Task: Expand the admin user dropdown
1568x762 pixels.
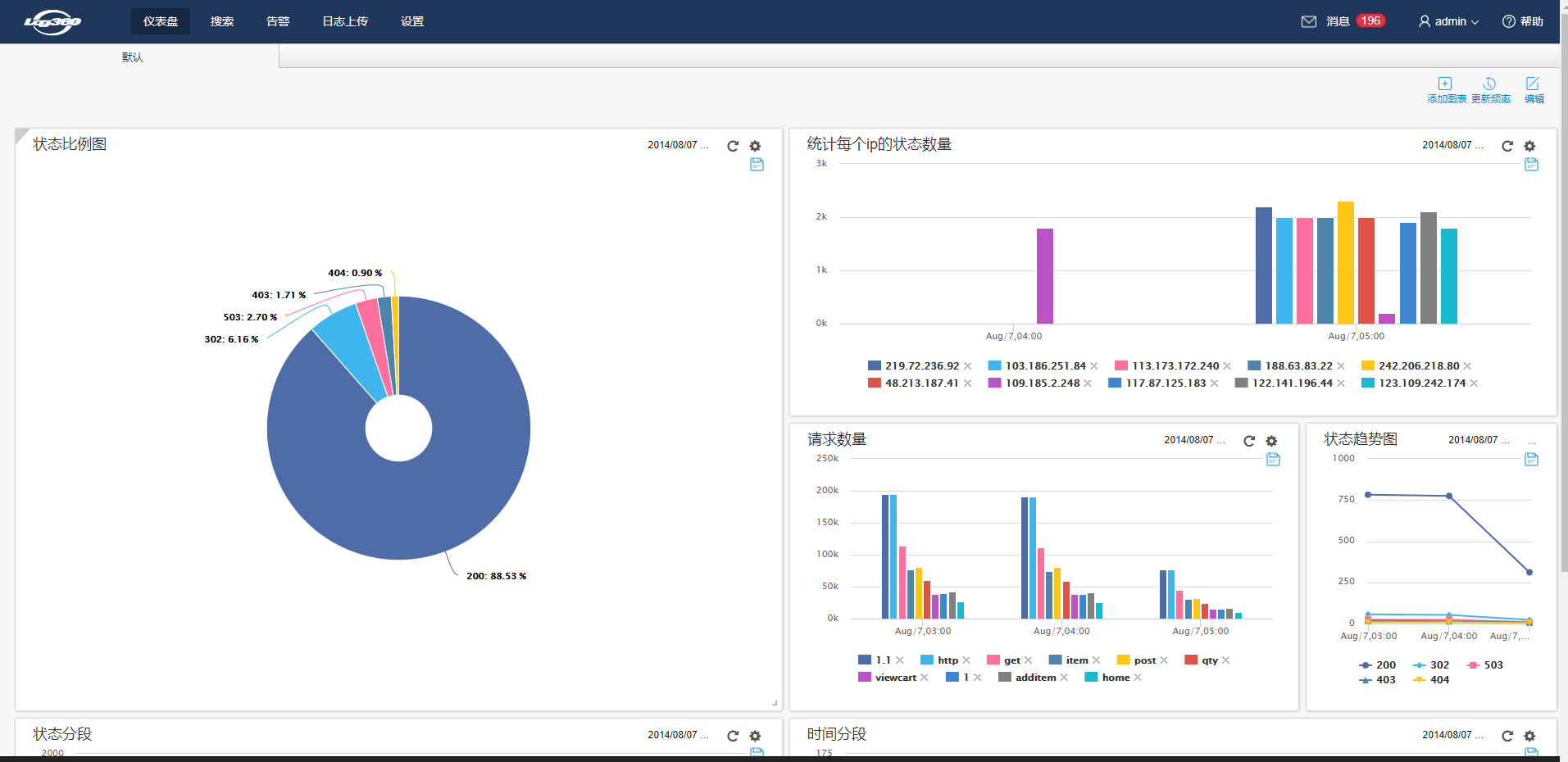Action: click(1449, 21)
